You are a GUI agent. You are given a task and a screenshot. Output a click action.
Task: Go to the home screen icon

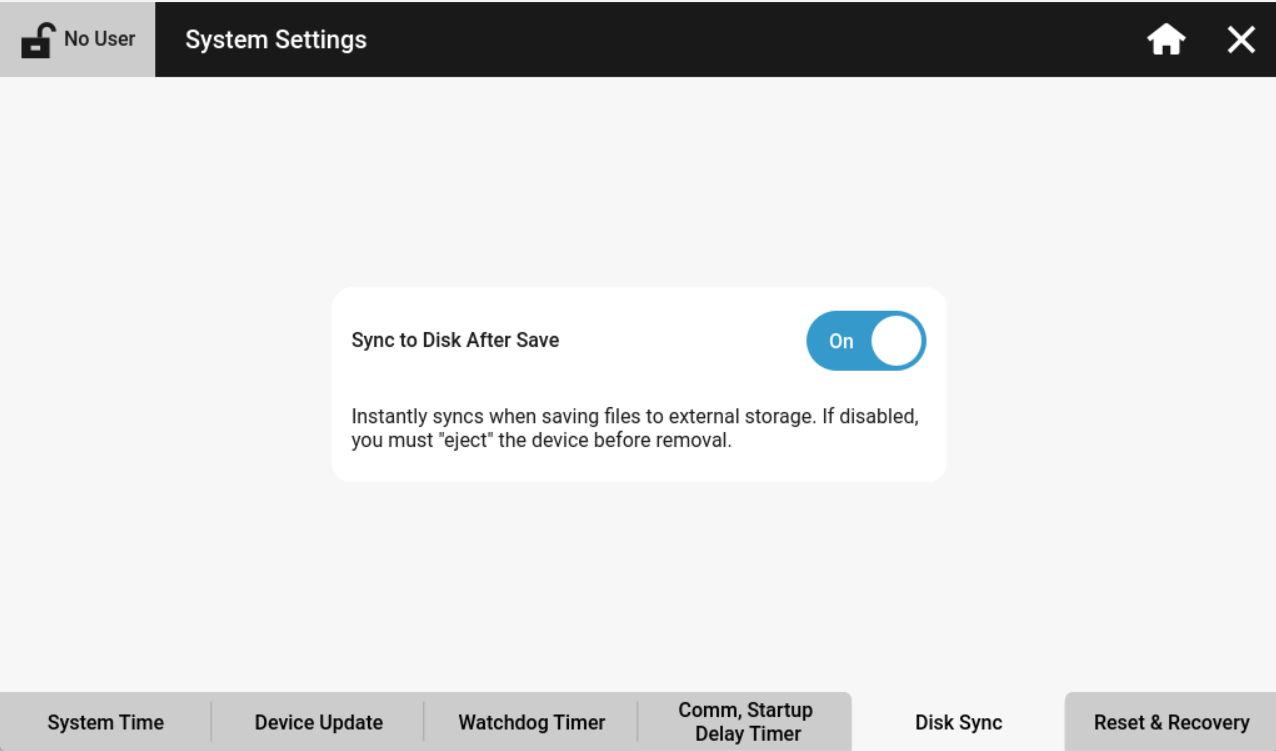(1166, 40)
